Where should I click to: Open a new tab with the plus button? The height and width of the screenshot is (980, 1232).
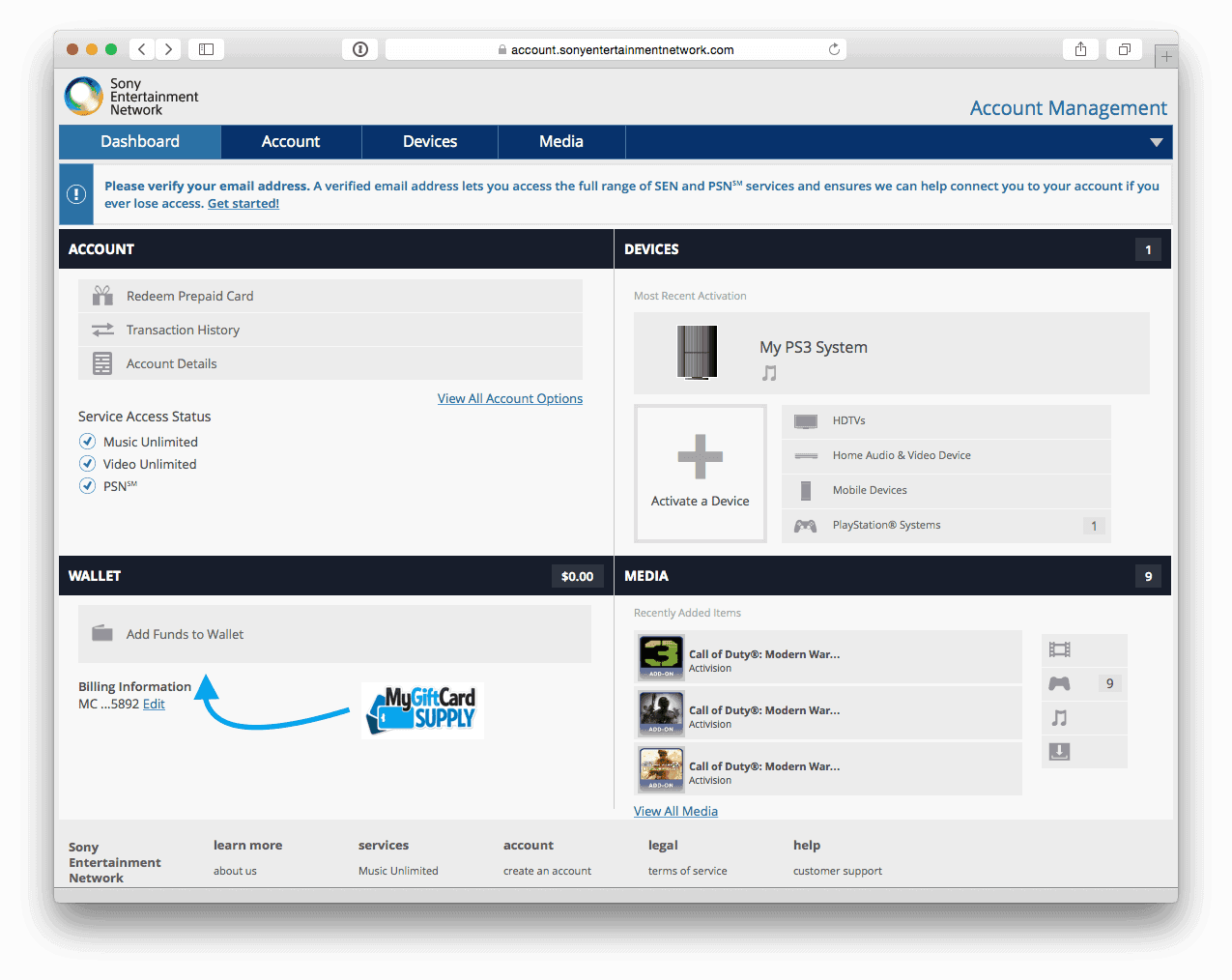pos(1166,56)
